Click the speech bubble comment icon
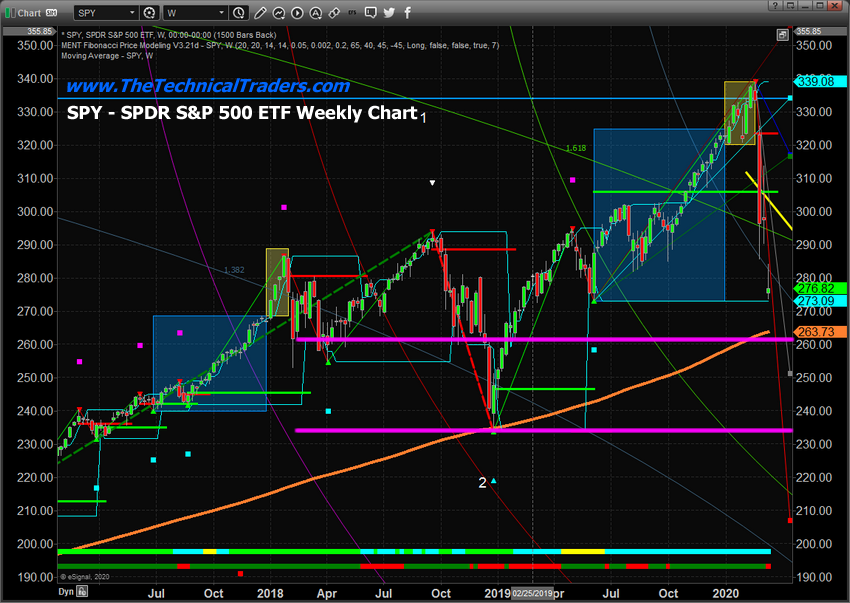Screen dimensions: 850x603 click(x=371, y=13)
